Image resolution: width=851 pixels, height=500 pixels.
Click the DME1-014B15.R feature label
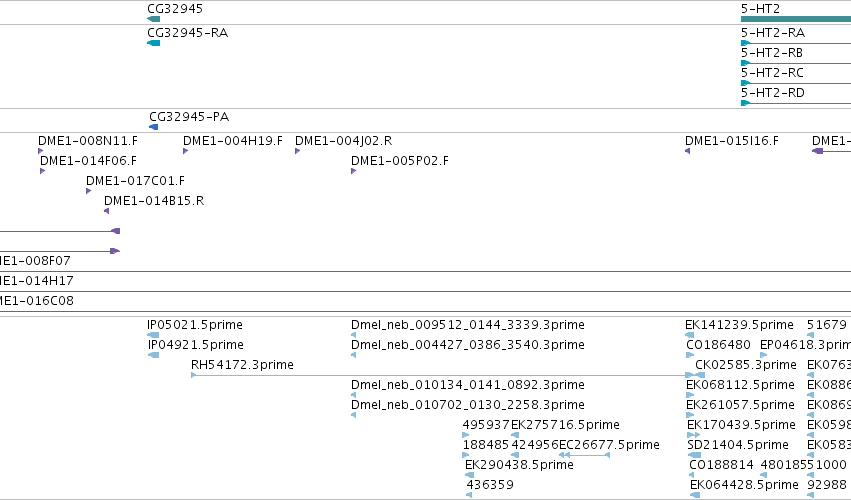154,200
